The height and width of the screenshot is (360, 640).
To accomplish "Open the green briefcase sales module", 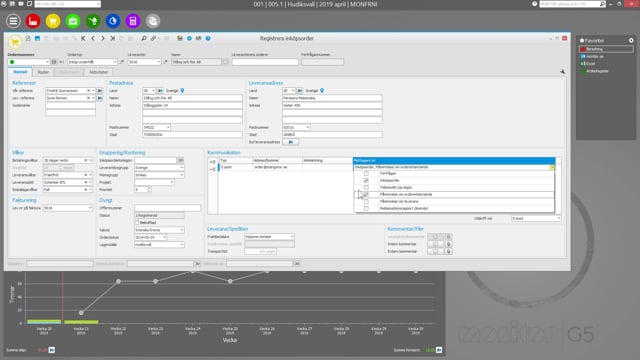I will (73, 21).
